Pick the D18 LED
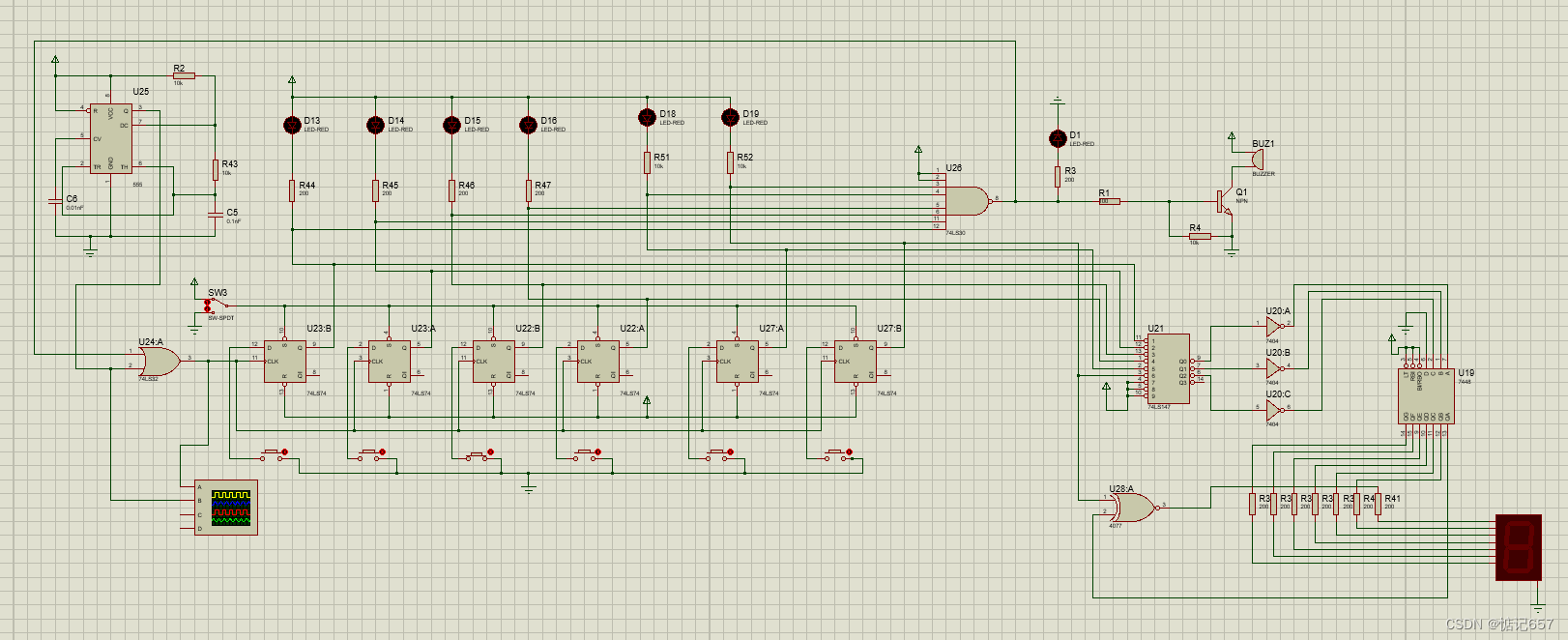1568x640 pixels. click(x=647, y=117)
